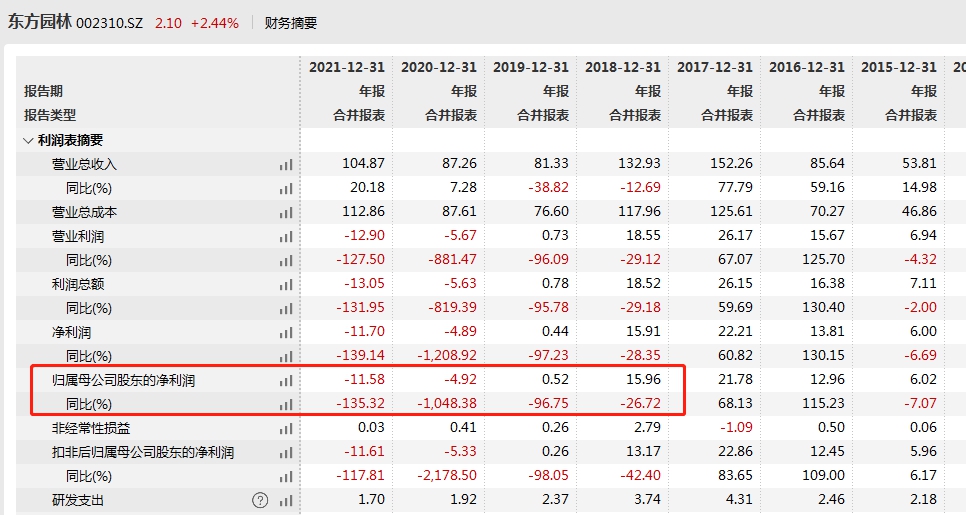Click the 152.26 revenue cell

731,163
